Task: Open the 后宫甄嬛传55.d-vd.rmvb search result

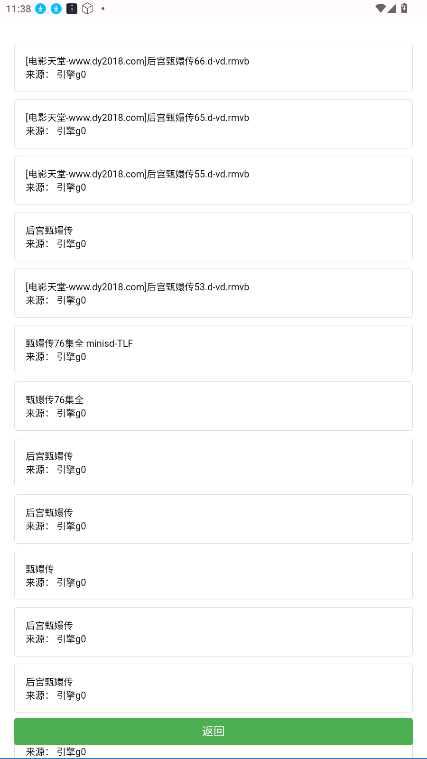Action: pos(214,180)
